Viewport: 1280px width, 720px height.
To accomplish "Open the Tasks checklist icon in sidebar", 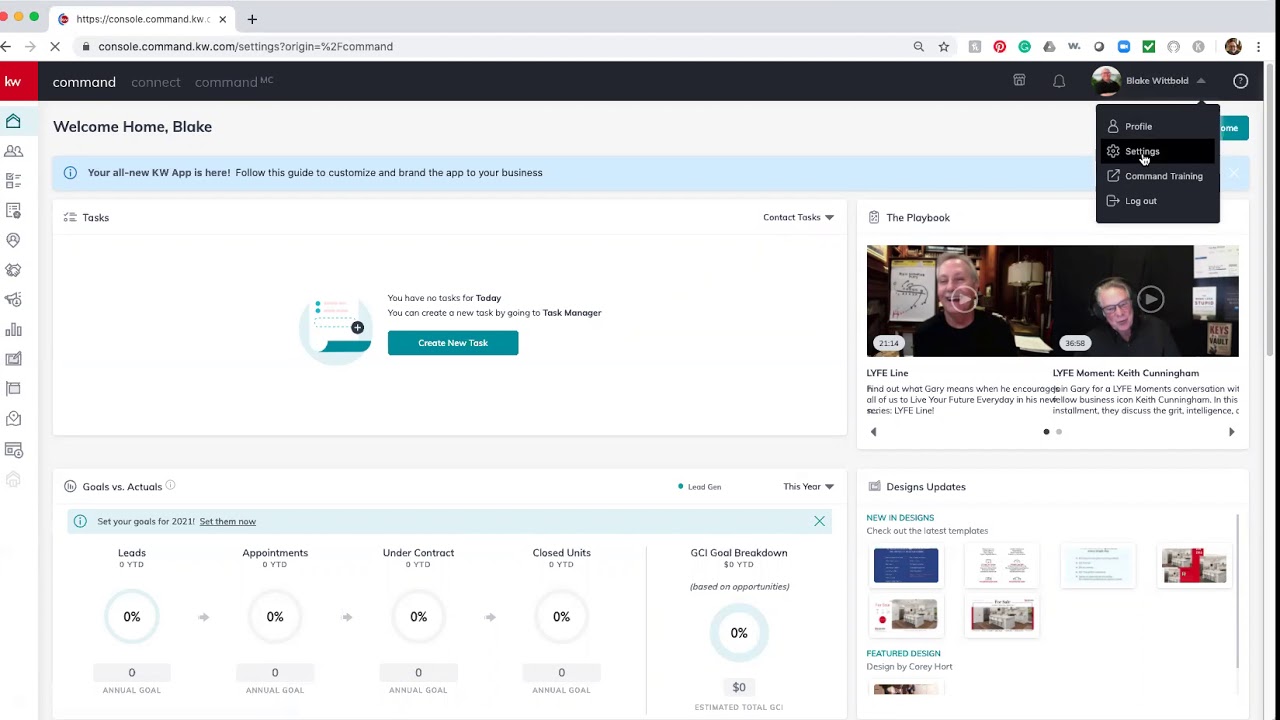I will click(13, 181).
